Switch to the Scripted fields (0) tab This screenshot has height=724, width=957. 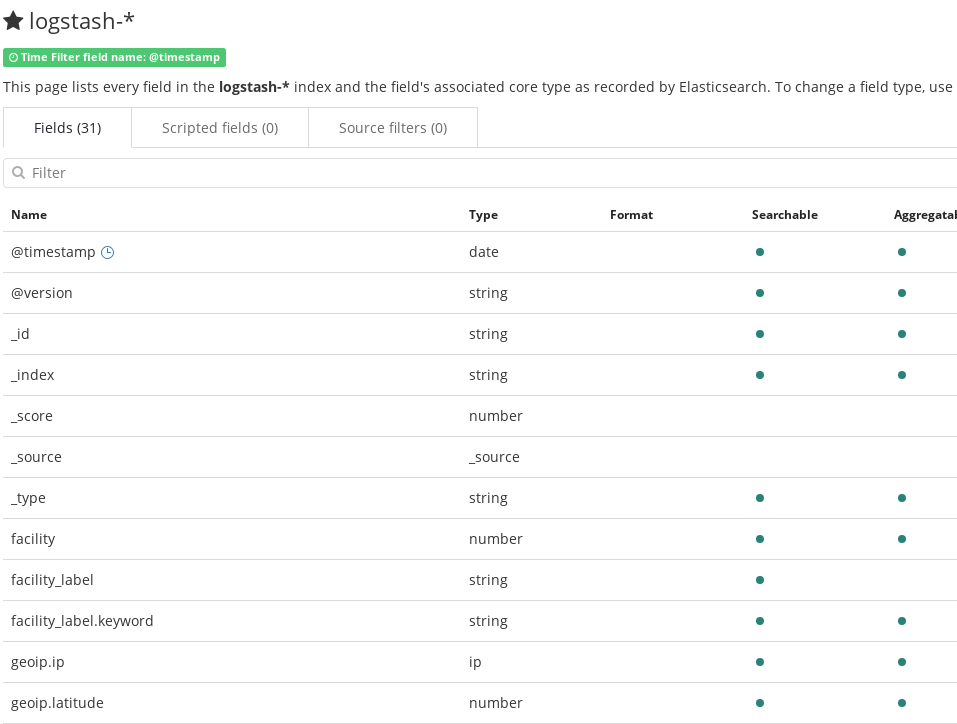[x=220, y=128]
